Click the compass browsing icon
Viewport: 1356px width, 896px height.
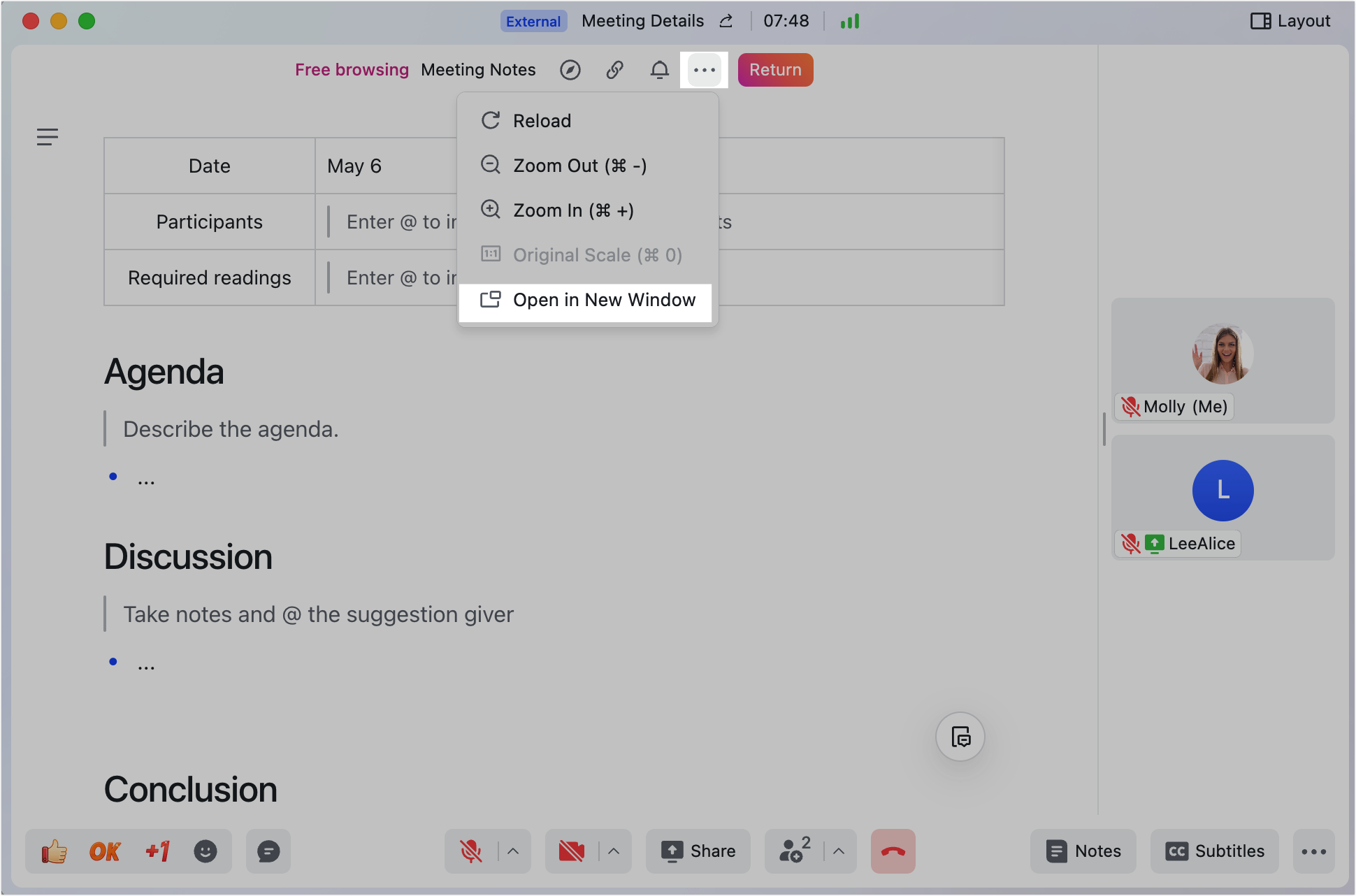coord(570,70)
